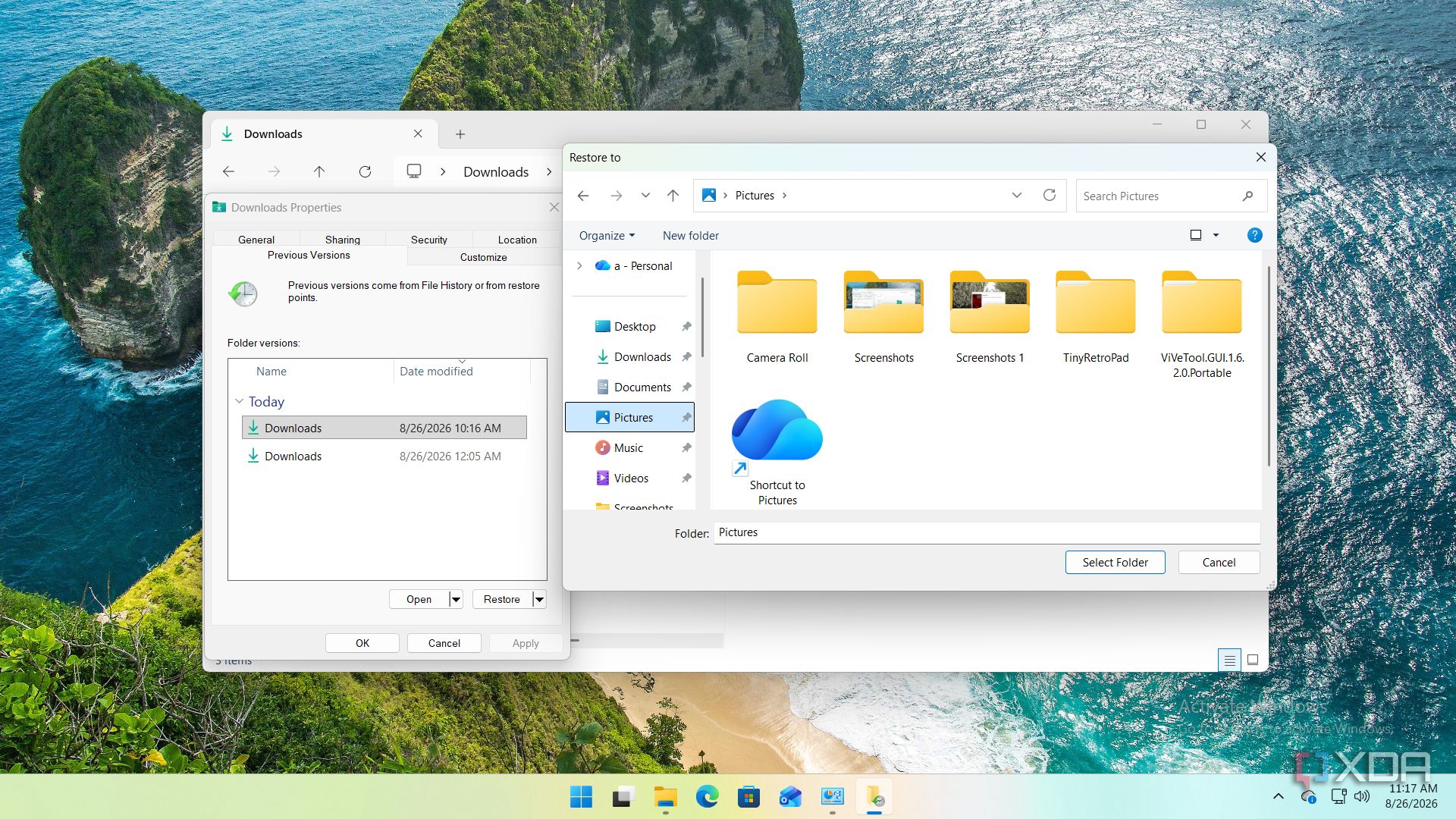Image resolution: width=1456 pixels, height=819 pixels.
Task: Open the Camera Roll folder
Action: (x=777, y=317)
